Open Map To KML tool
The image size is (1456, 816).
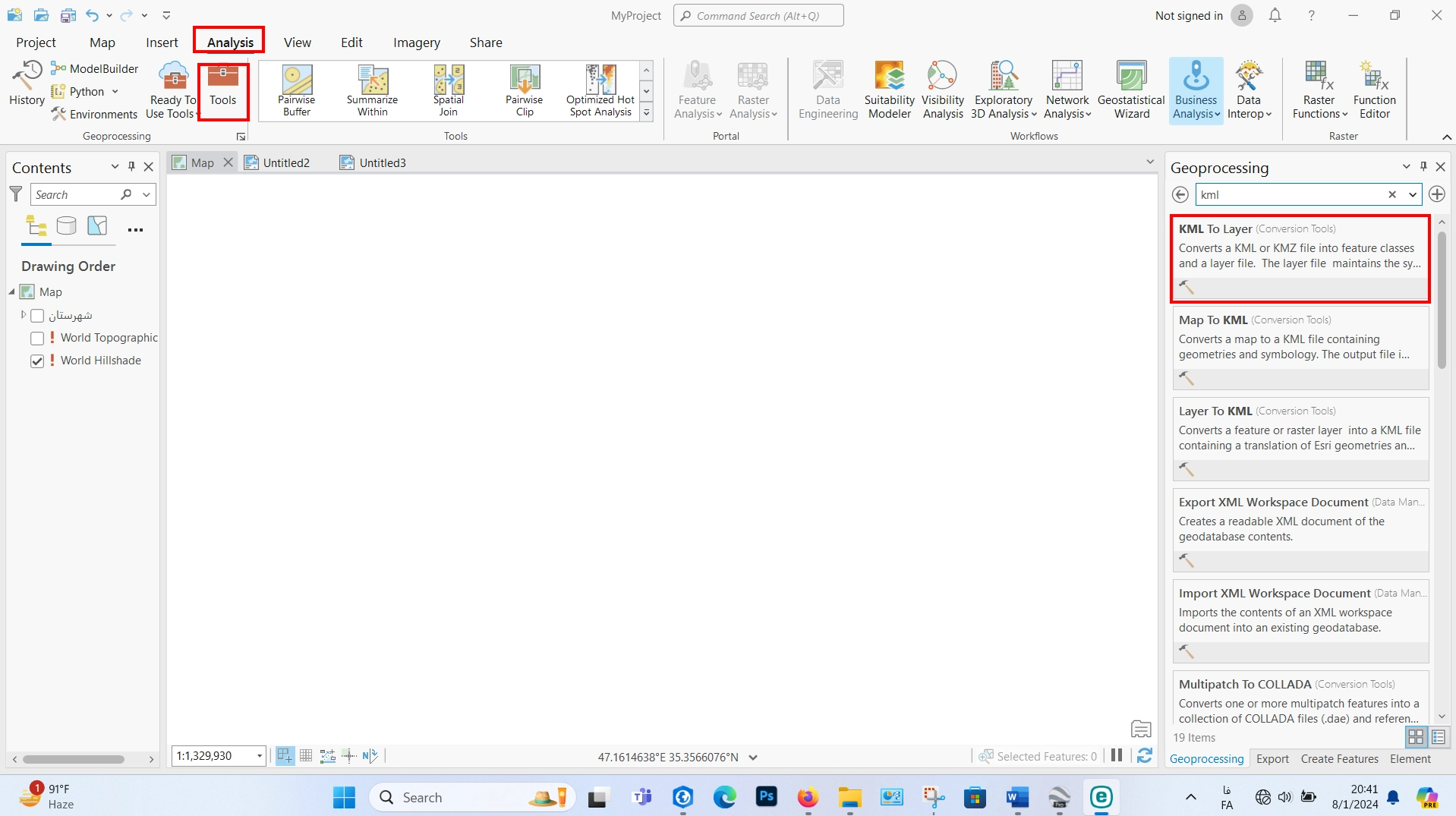1300,349
